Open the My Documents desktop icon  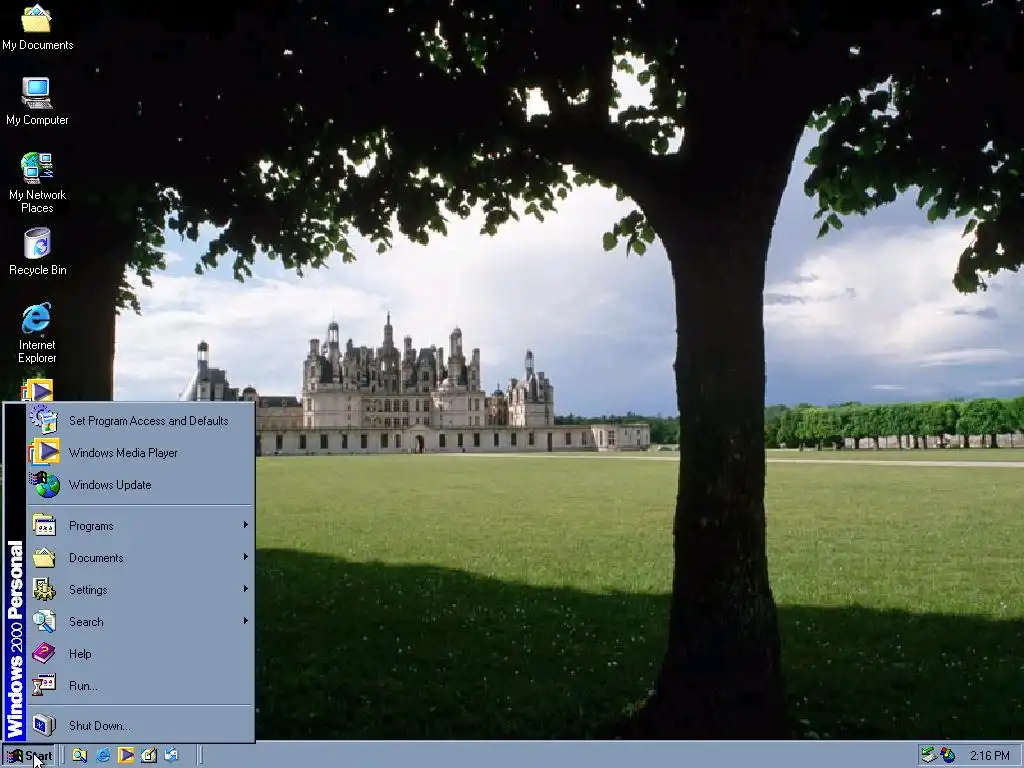37,27
